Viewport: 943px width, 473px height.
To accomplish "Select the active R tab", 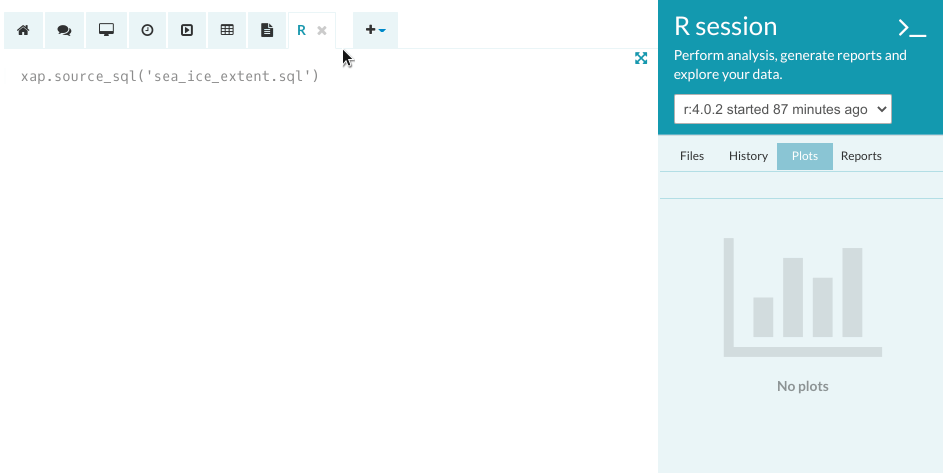I will click(301, 31).
